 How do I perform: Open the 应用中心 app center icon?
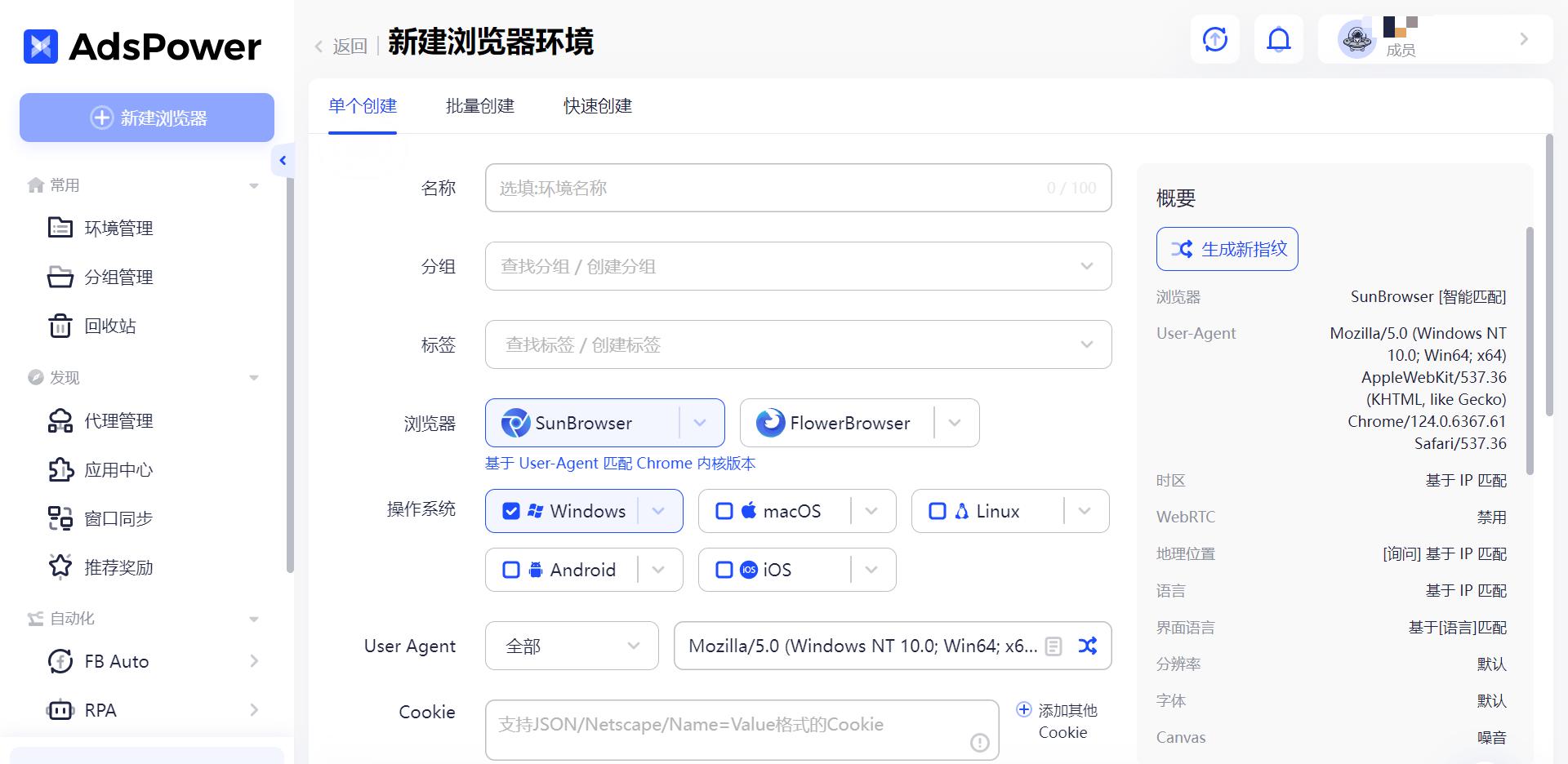point(60,469)
